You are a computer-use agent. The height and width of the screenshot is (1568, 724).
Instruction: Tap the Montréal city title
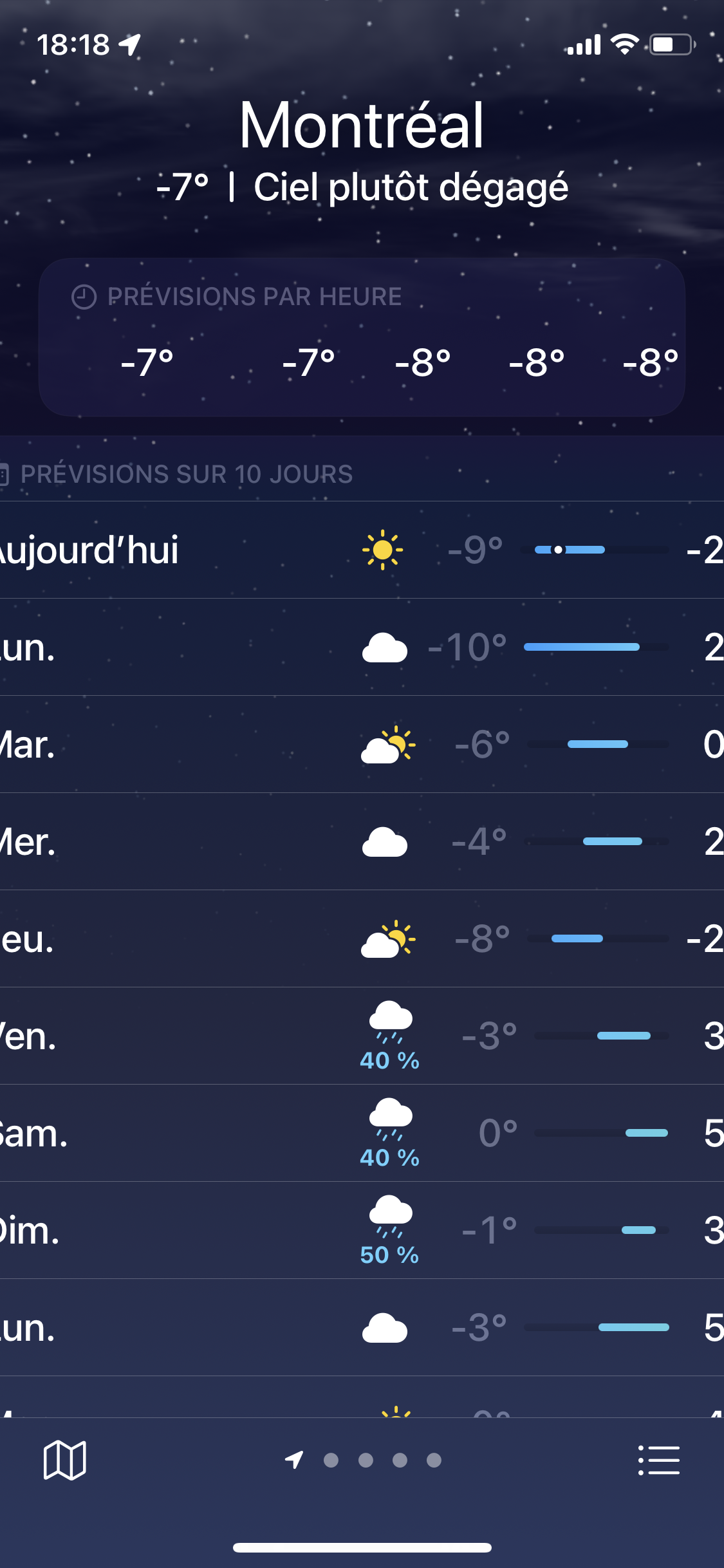pos(361,126)
